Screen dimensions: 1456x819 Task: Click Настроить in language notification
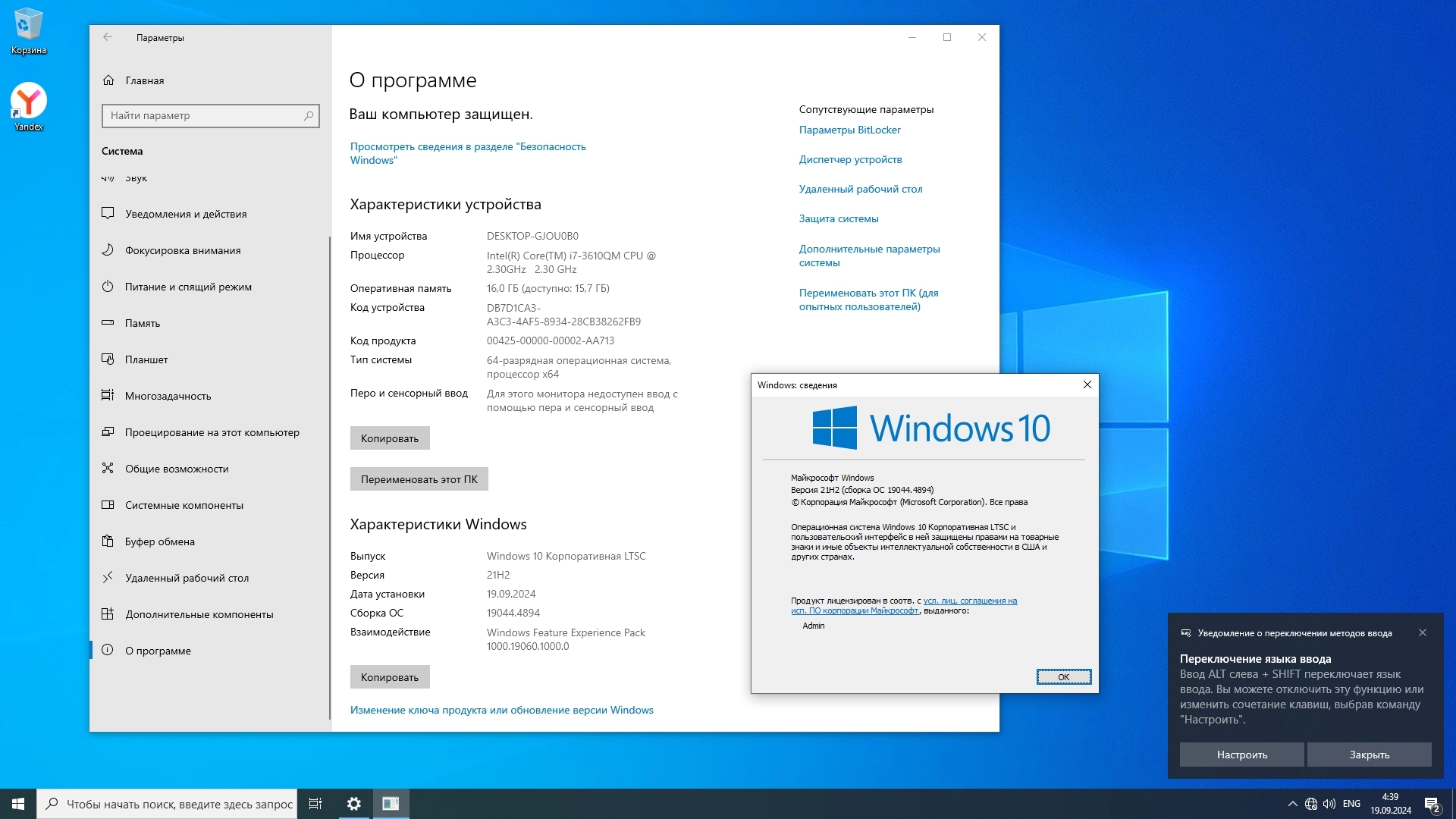1241,755
